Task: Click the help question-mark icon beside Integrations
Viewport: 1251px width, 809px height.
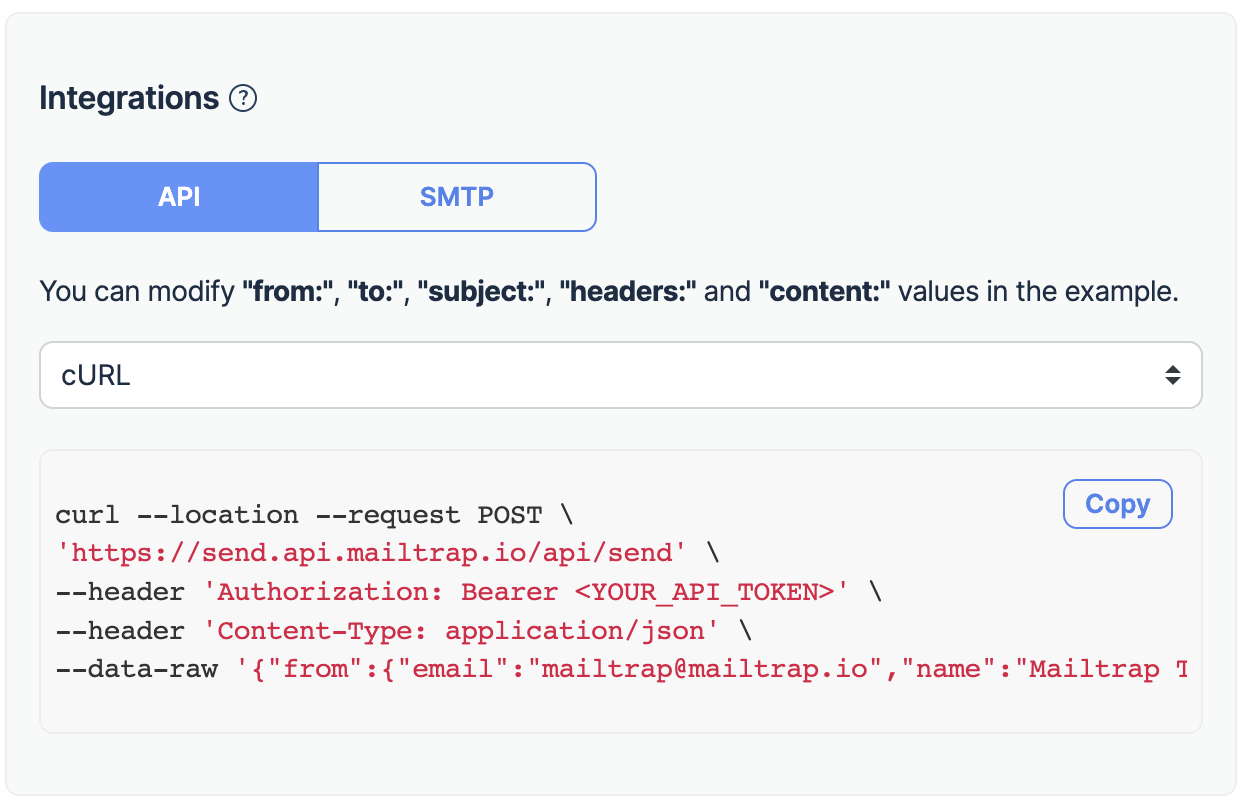Action: pyautogui.click(x=243, y=99)
